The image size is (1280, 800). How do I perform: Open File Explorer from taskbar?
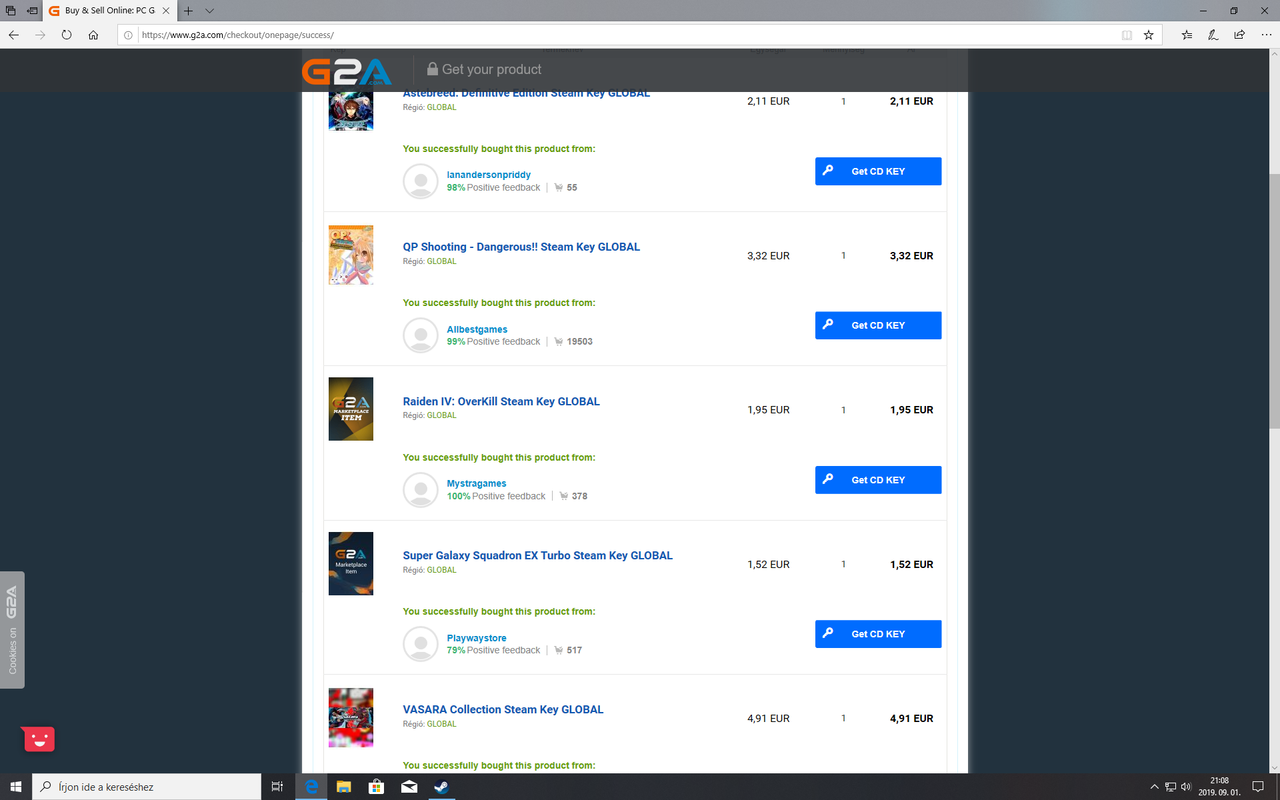click(x=344, y=787)
